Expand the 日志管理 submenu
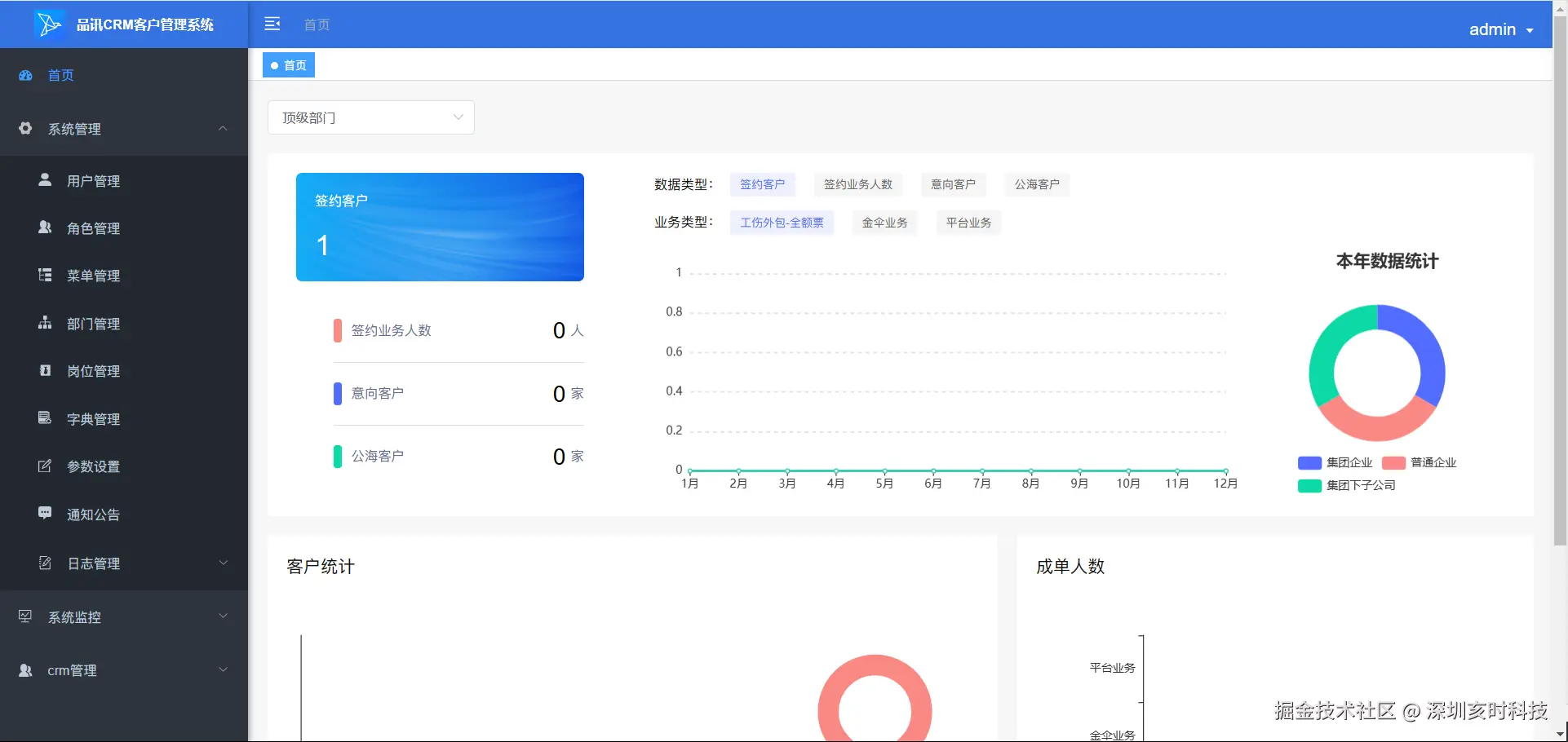 pyautogui.click(x=124, y=563)
